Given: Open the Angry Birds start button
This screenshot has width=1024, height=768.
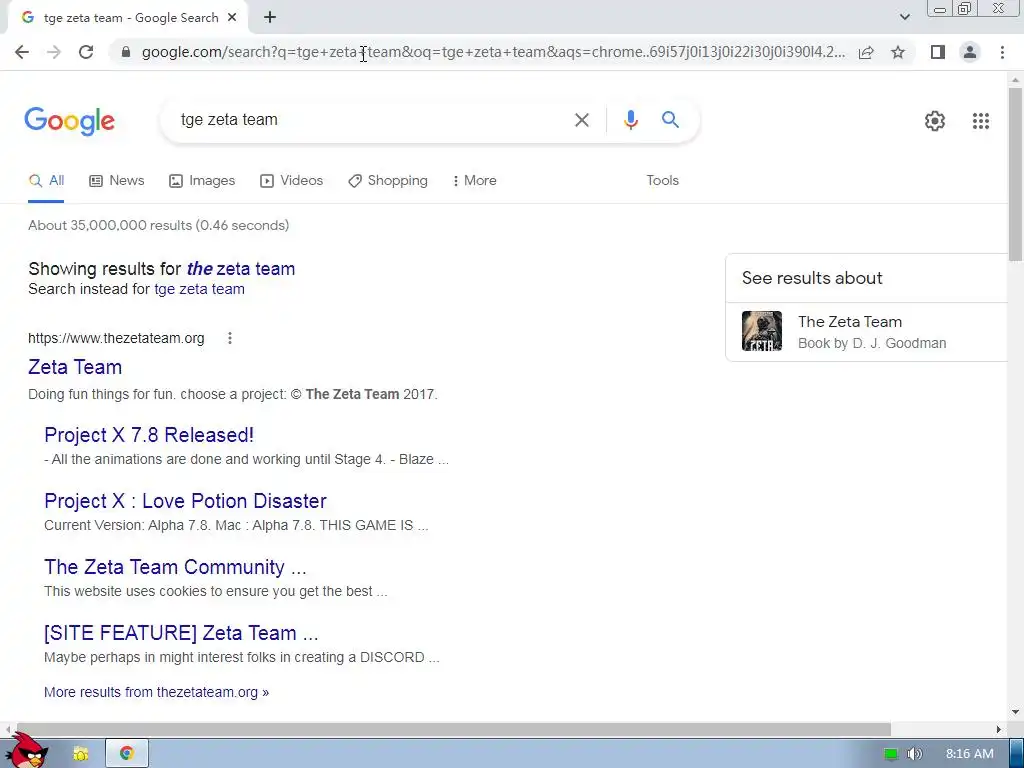Looking at the screenshot, I should pyautogui.click(x=27, y=752).
